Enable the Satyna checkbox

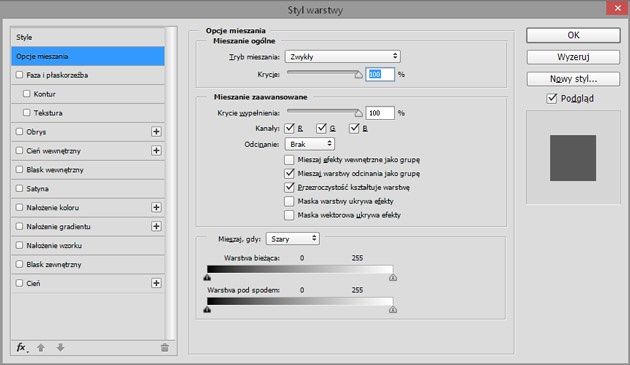tap(19, 188)
